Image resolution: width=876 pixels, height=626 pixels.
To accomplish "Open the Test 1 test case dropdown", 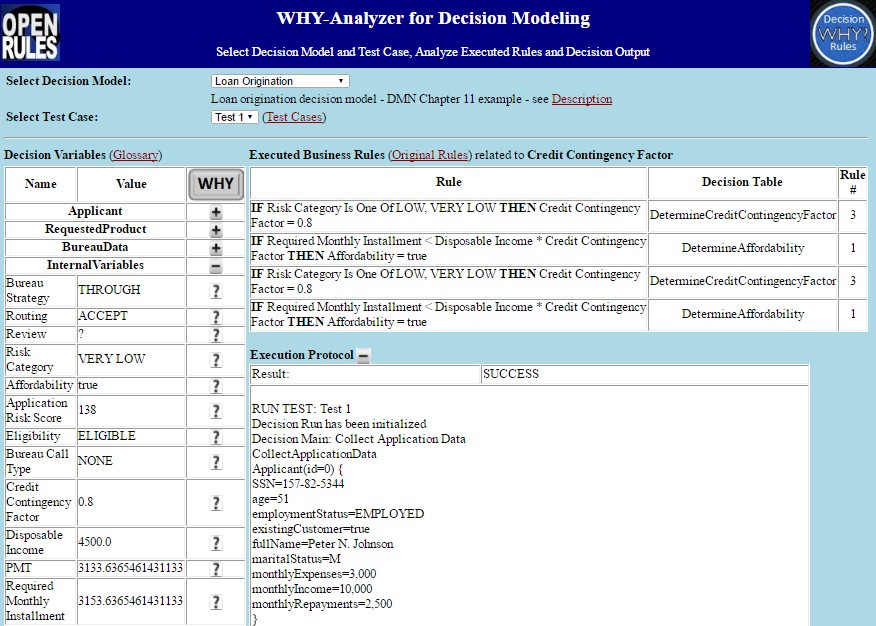I will click(234, 117).
